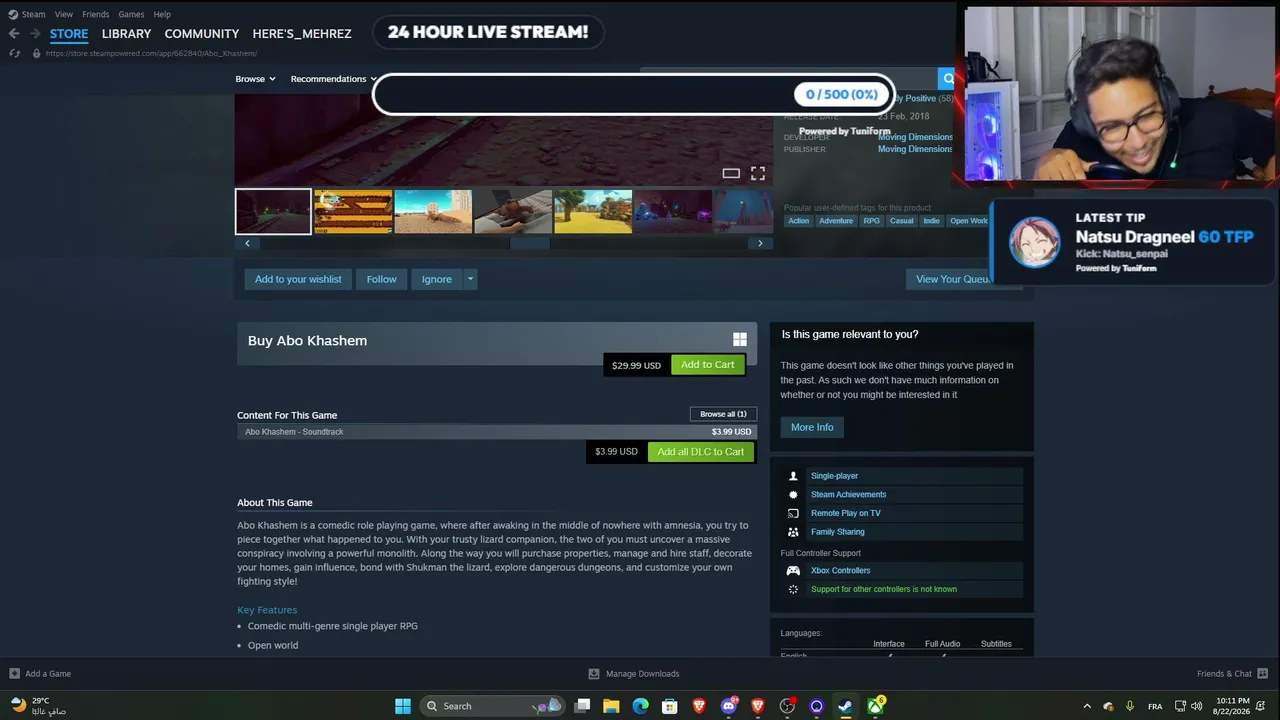Open the View menu
This screenshot has height=720, width=1280.
[64, 14]
